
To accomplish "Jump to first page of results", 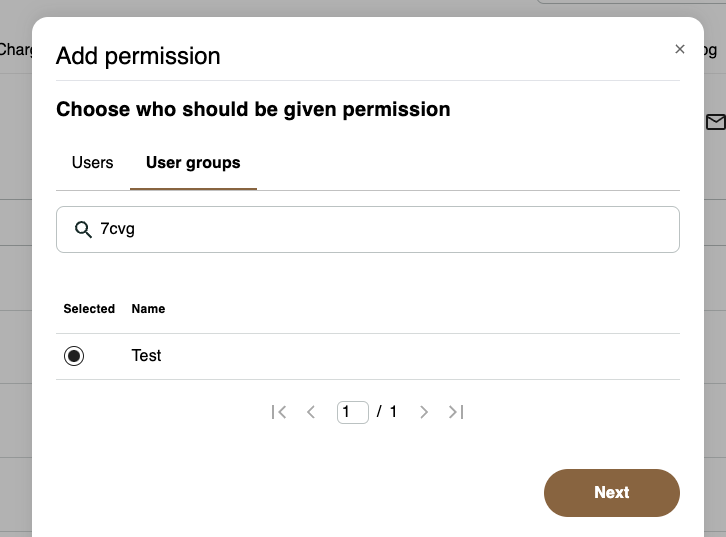I will (279, 412).
